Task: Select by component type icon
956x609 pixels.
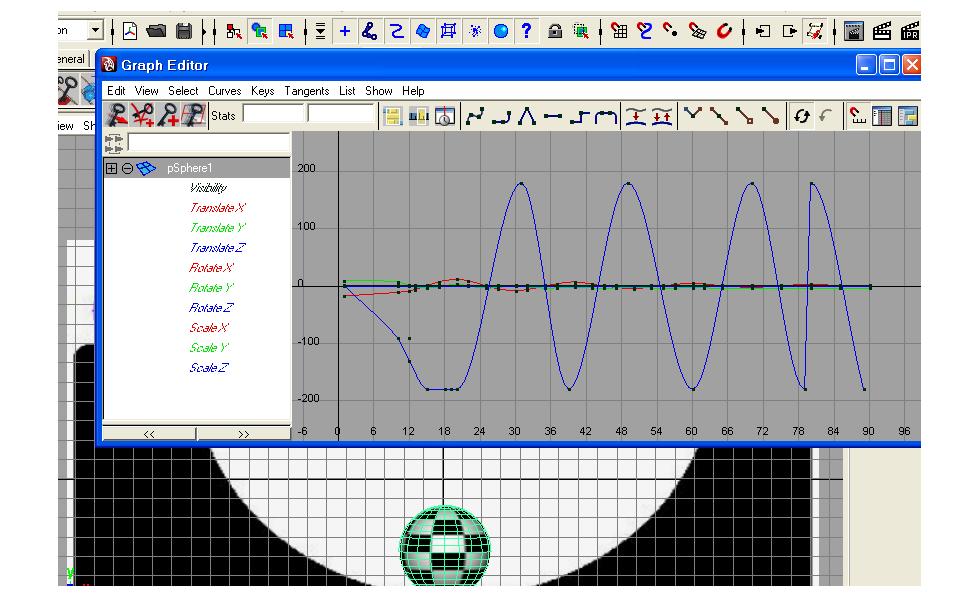Action: 286,31
